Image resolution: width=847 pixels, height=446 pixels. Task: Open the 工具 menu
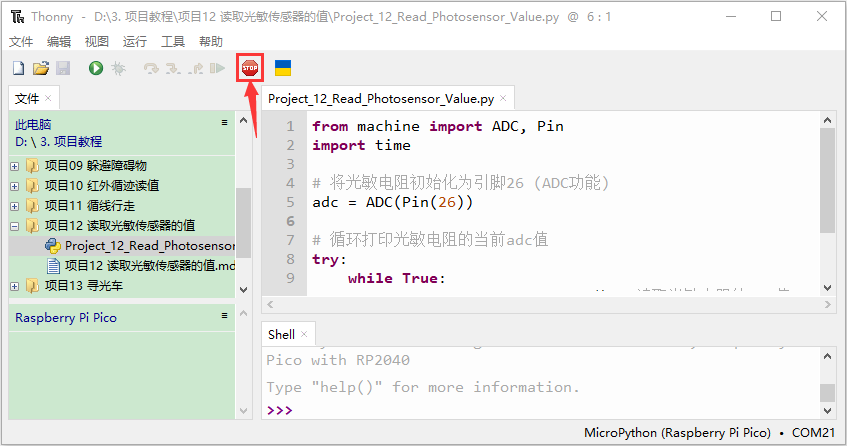point(173,42)
